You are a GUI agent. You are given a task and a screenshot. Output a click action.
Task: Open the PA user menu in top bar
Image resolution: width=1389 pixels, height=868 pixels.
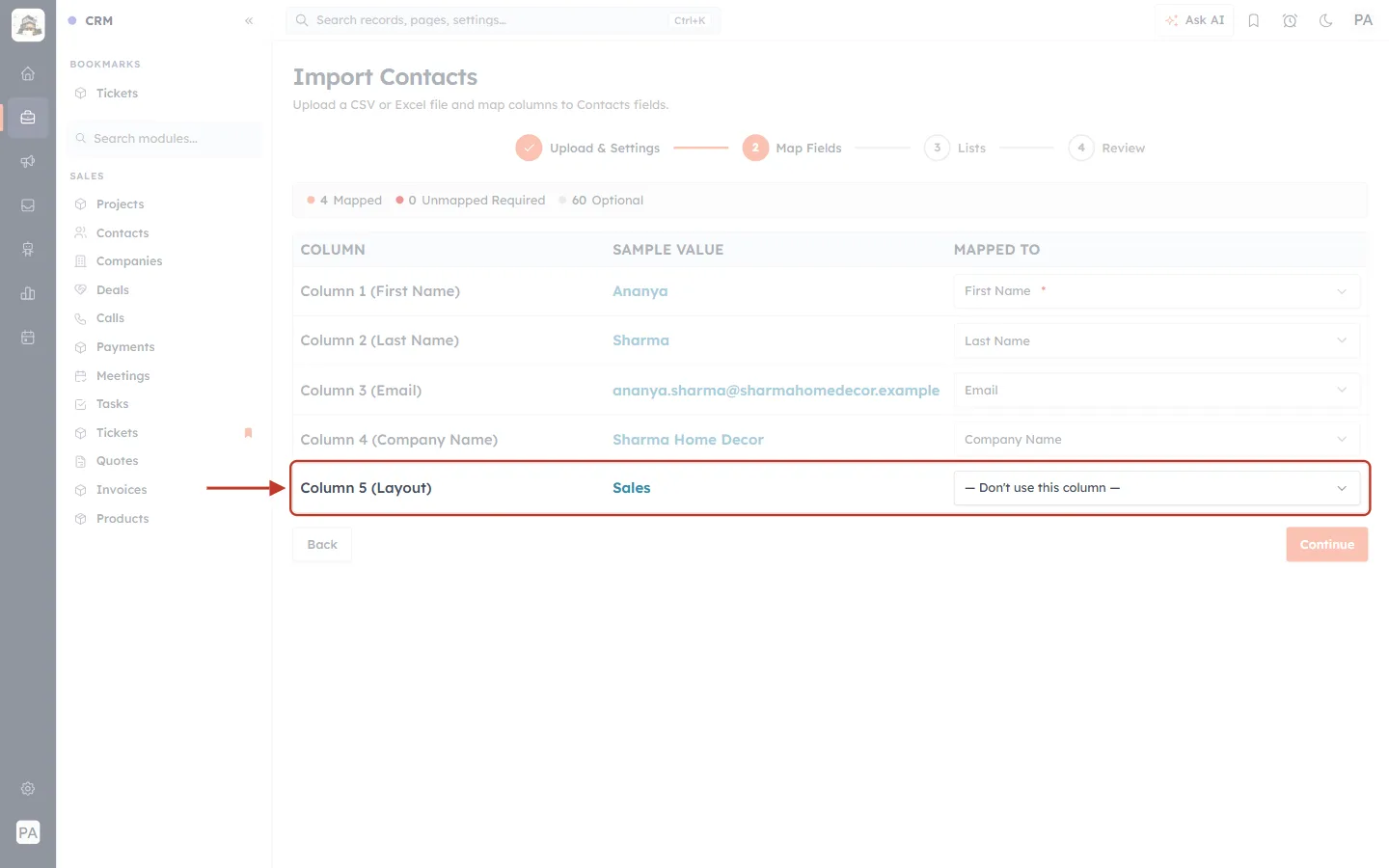coord(1363,20)
